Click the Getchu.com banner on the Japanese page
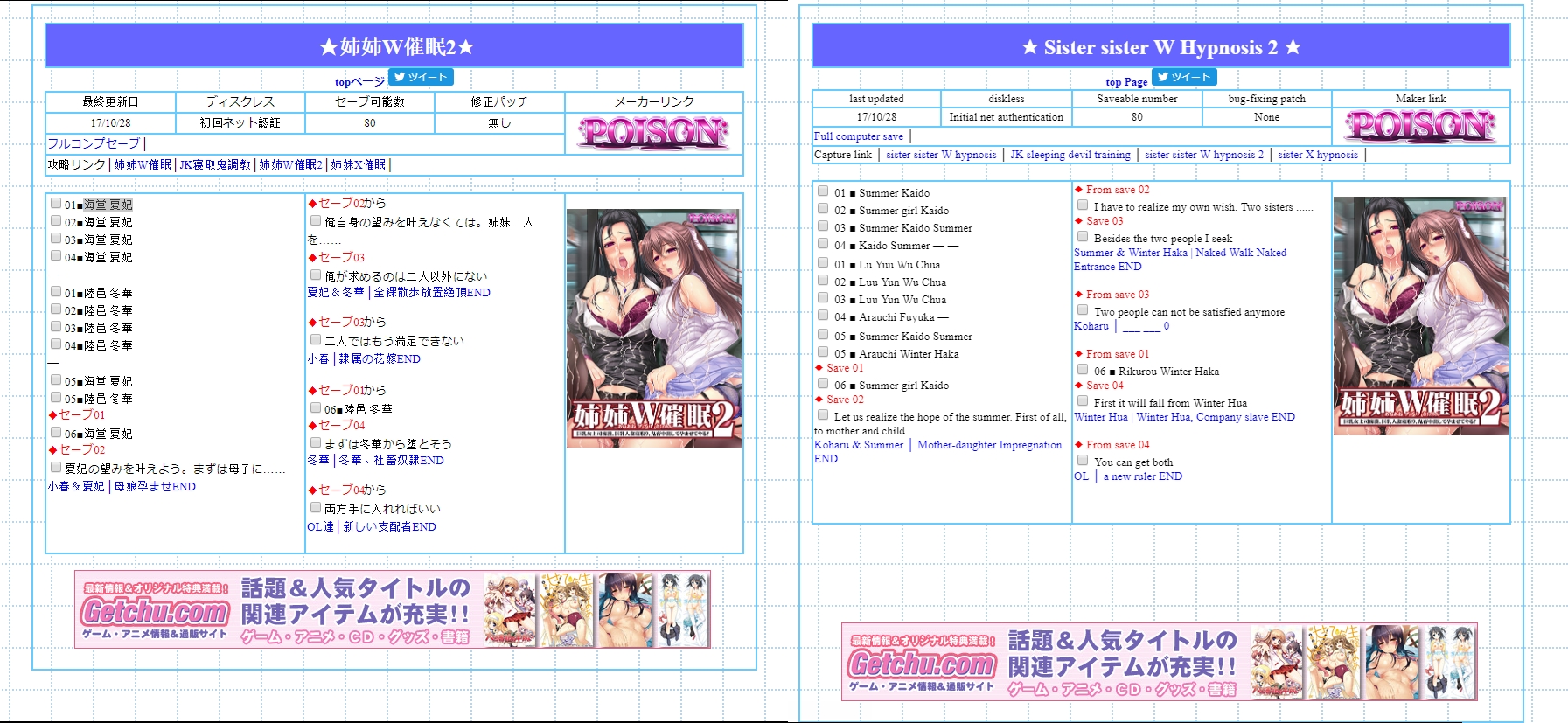 coord(393,609)
